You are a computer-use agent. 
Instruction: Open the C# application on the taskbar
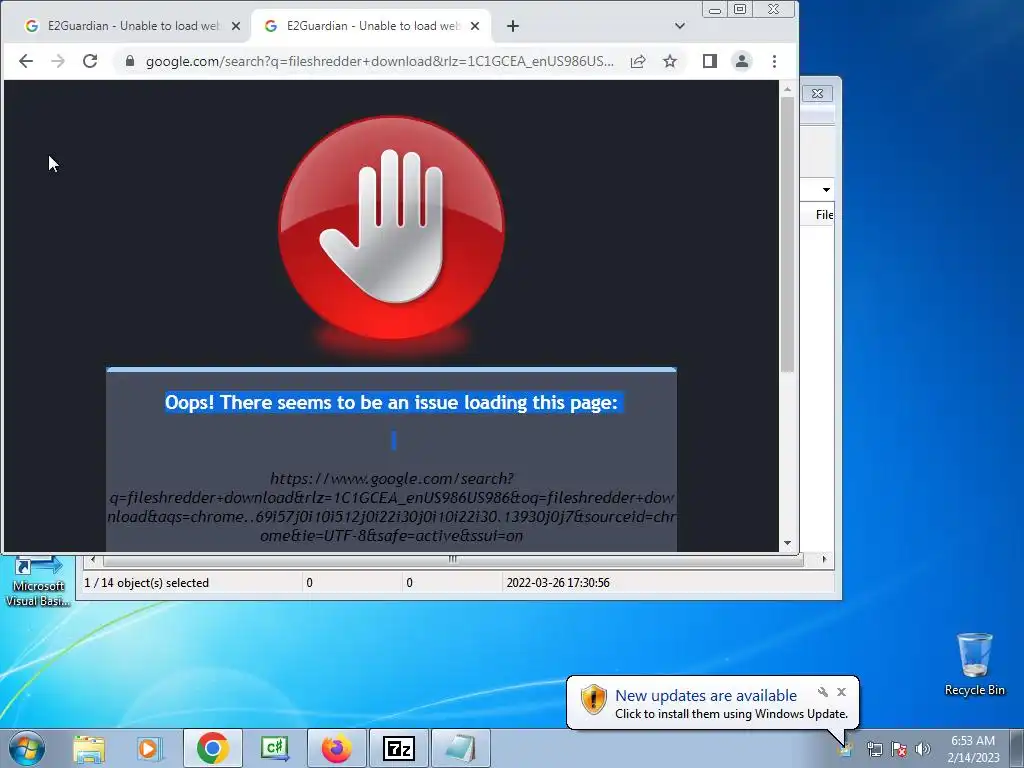click(275, 748)
